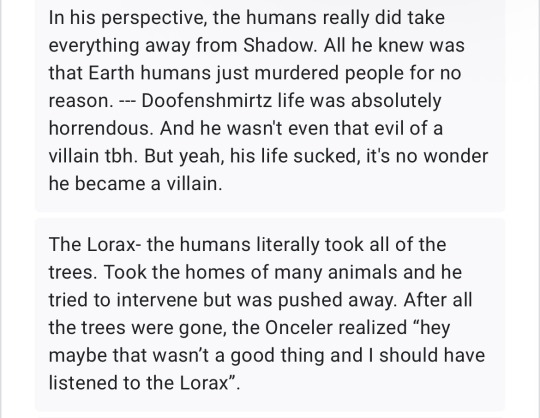
Task: Click the word "tbh" in first comment
Action: click(x=121, y=156)
